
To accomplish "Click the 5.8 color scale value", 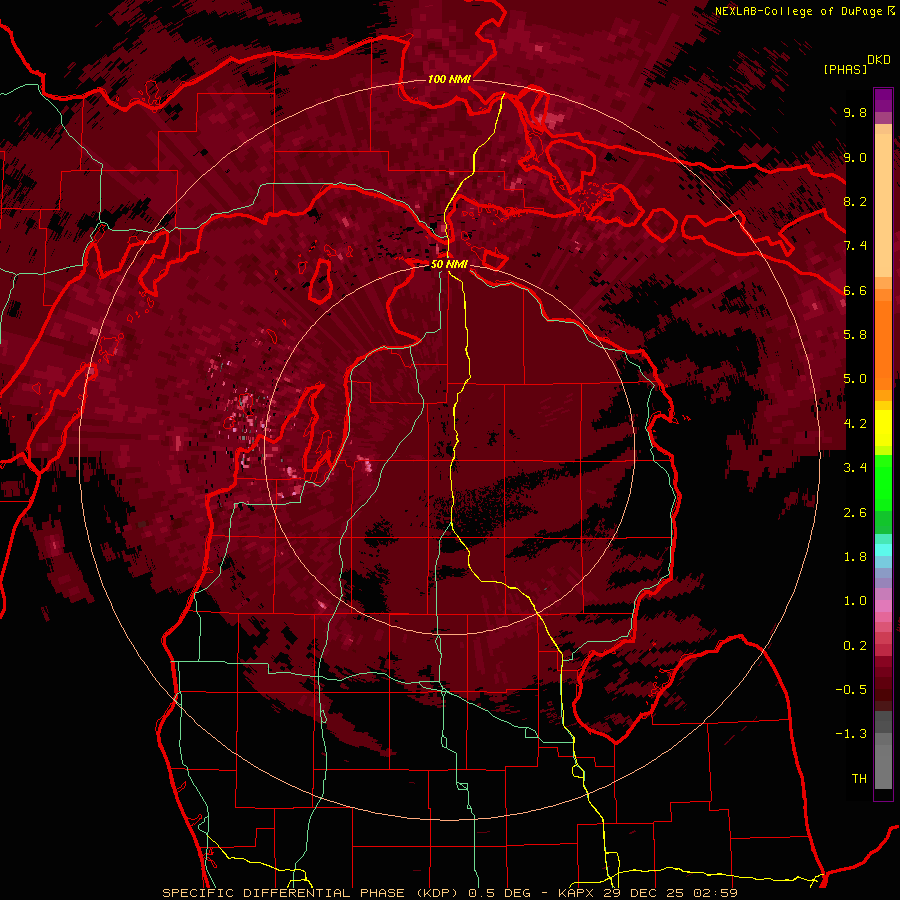I will (x=855, y=335).
